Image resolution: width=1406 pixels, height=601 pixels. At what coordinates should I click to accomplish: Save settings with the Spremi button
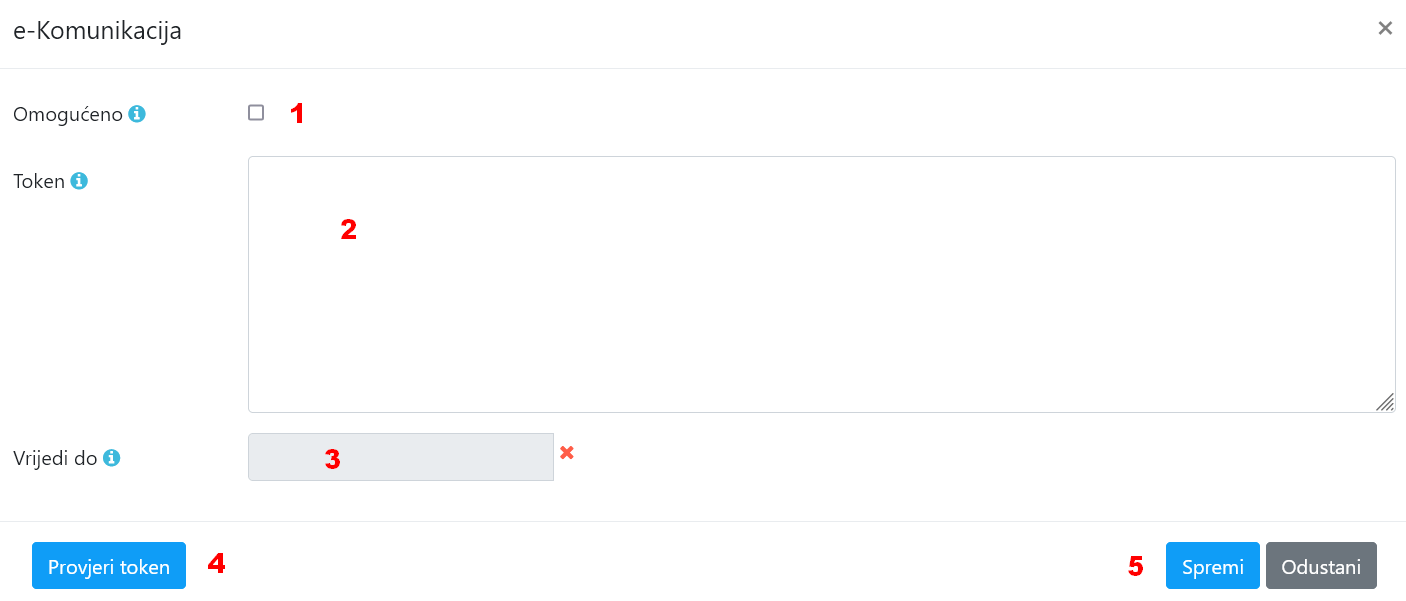[x=1212, y=567]
